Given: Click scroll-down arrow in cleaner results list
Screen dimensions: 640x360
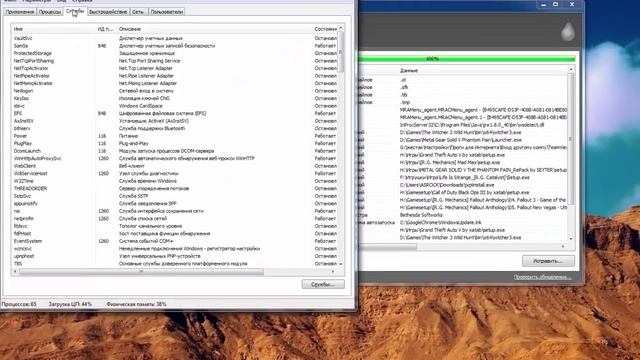Looking at the screenshot, I should pos(571,239).
